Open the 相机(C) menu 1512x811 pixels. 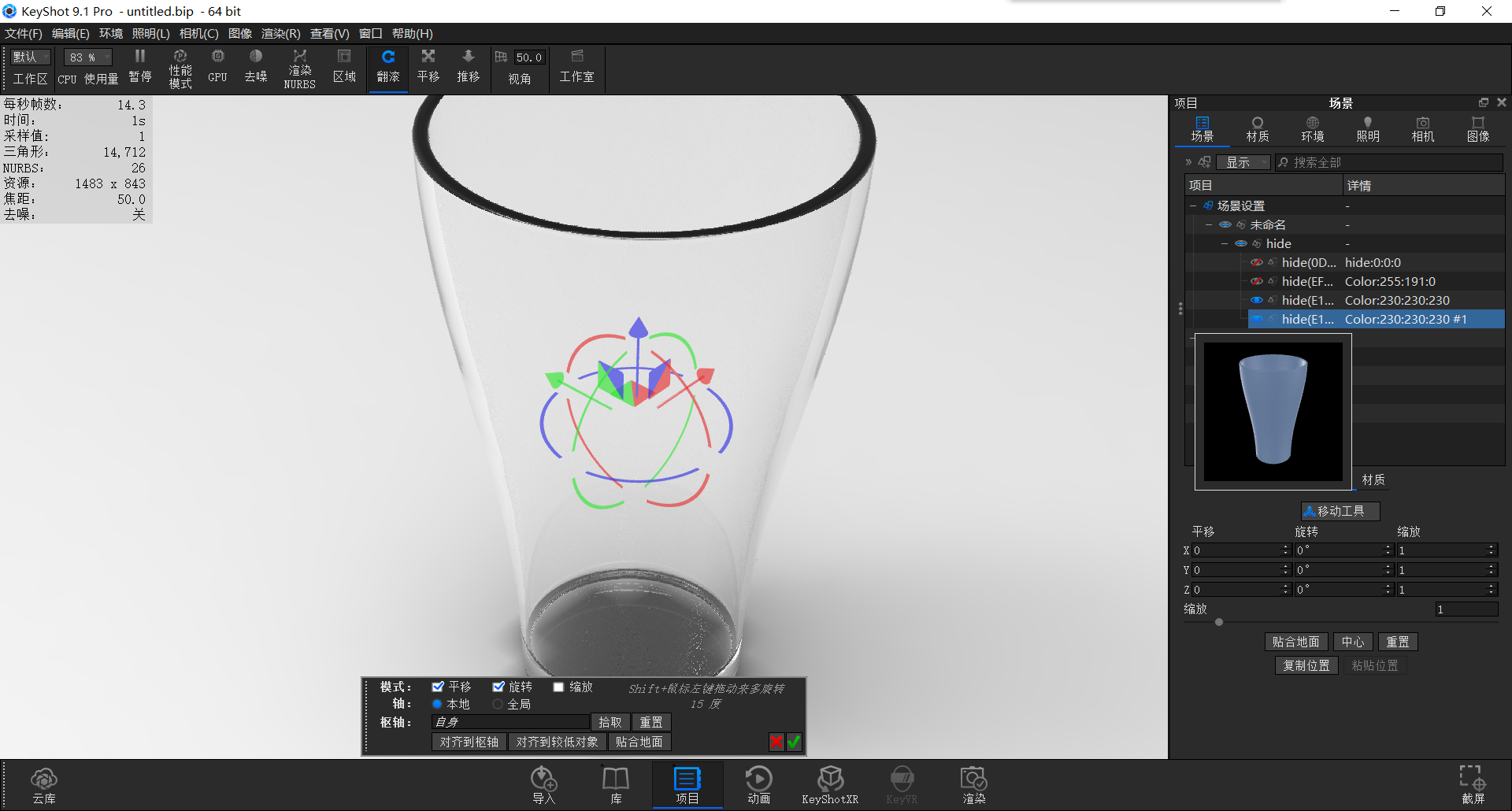click(x=198, y=33)
